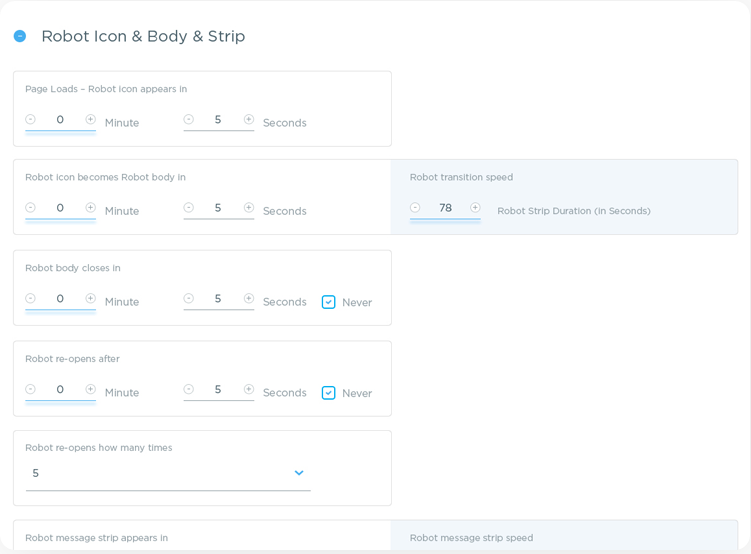
Task: Increase Robot transition speed value
Action: pyautogui.click(x=475, y=208)
